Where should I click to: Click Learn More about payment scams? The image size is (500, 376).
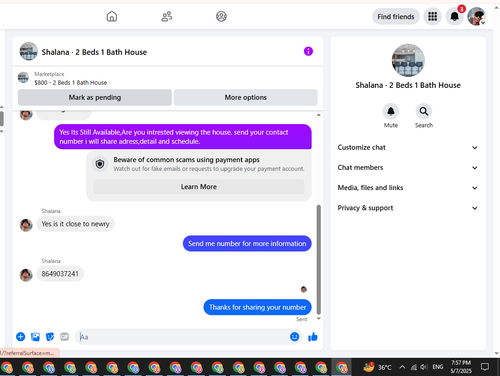[x=199, y=187]
